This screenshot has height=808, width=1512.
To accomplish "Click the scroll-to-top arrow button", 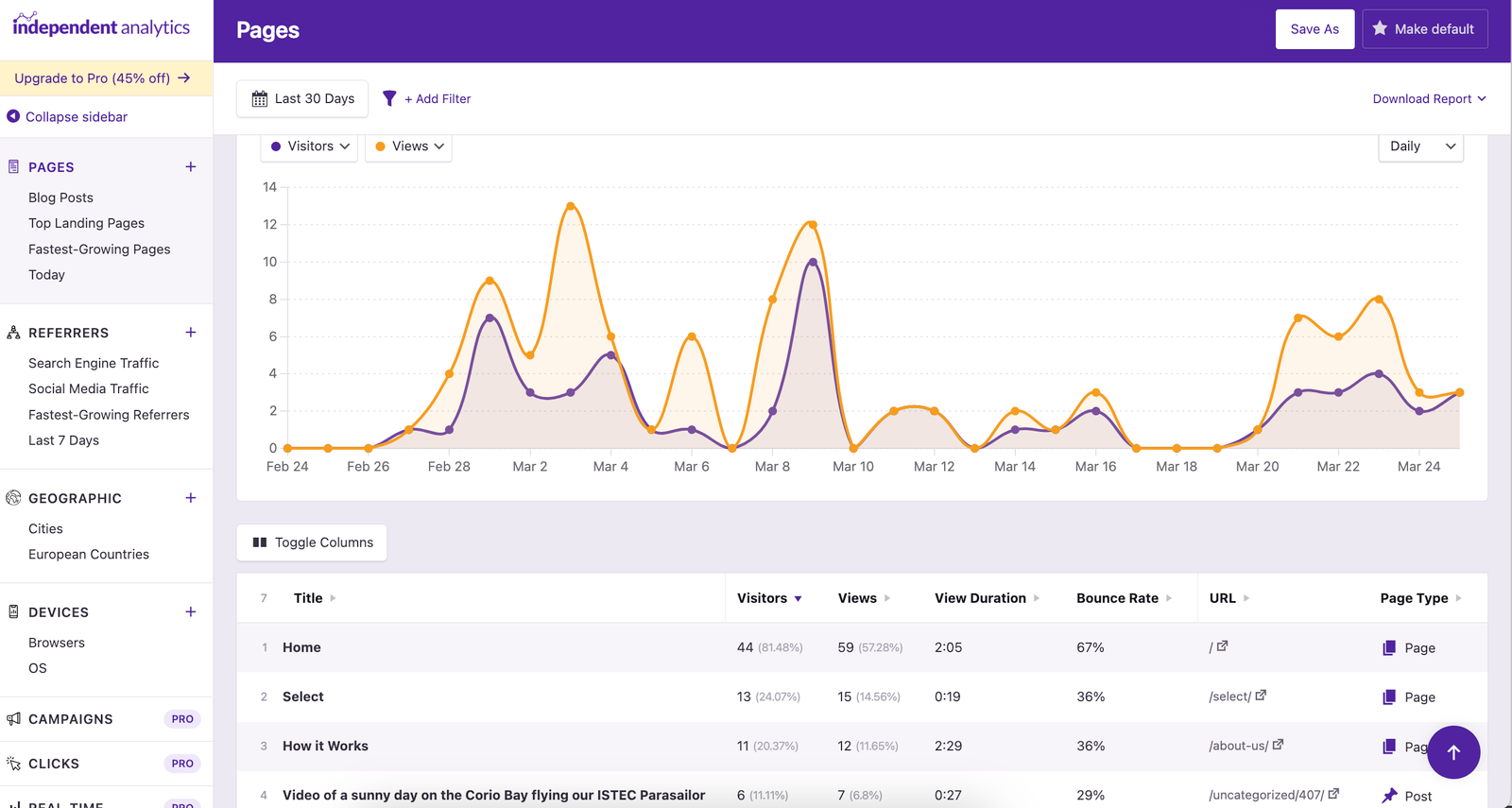I will pos(1453,752).
